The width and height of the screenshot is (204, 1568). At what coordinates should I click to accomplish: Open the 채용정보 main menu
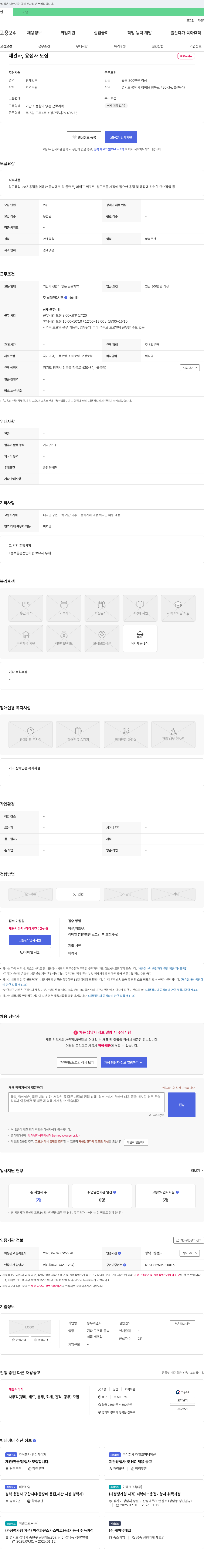point(35,33)
